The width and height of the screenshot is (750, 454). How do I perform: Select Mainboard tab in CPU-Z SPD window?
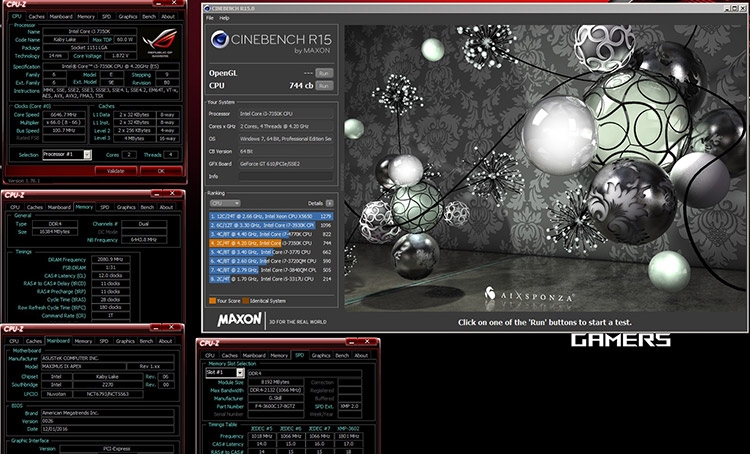click(254, 355)
